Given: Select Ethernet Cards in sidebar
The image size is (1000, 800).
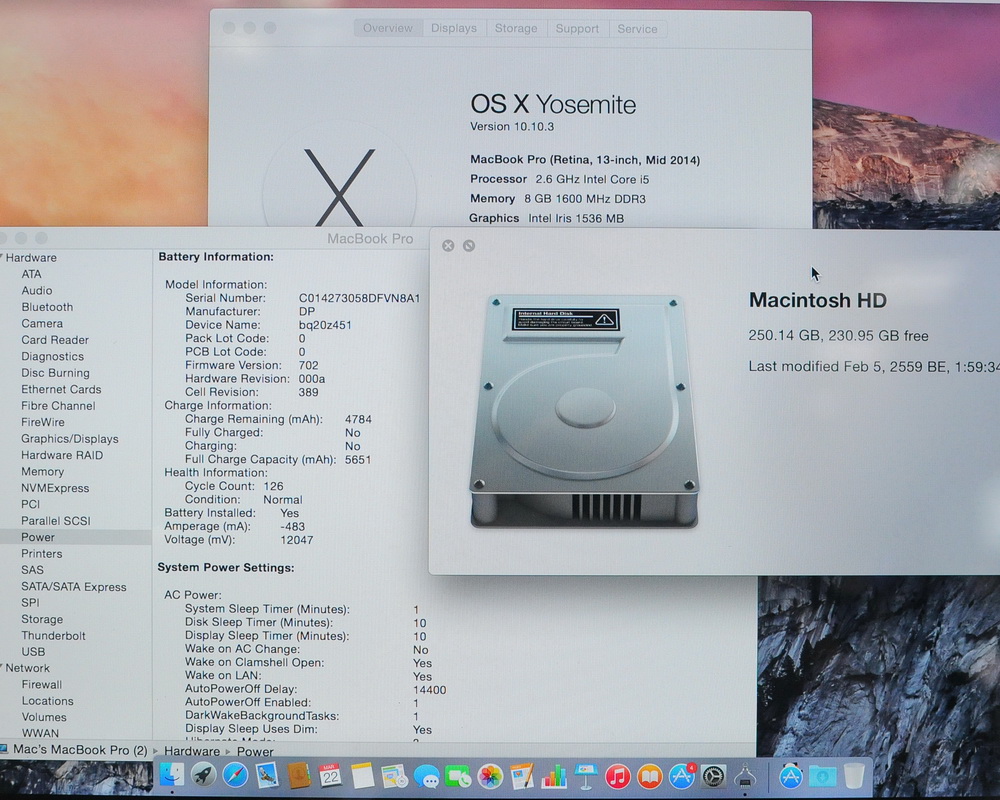Looking at the screenshot, I should (x=61, y=389).
